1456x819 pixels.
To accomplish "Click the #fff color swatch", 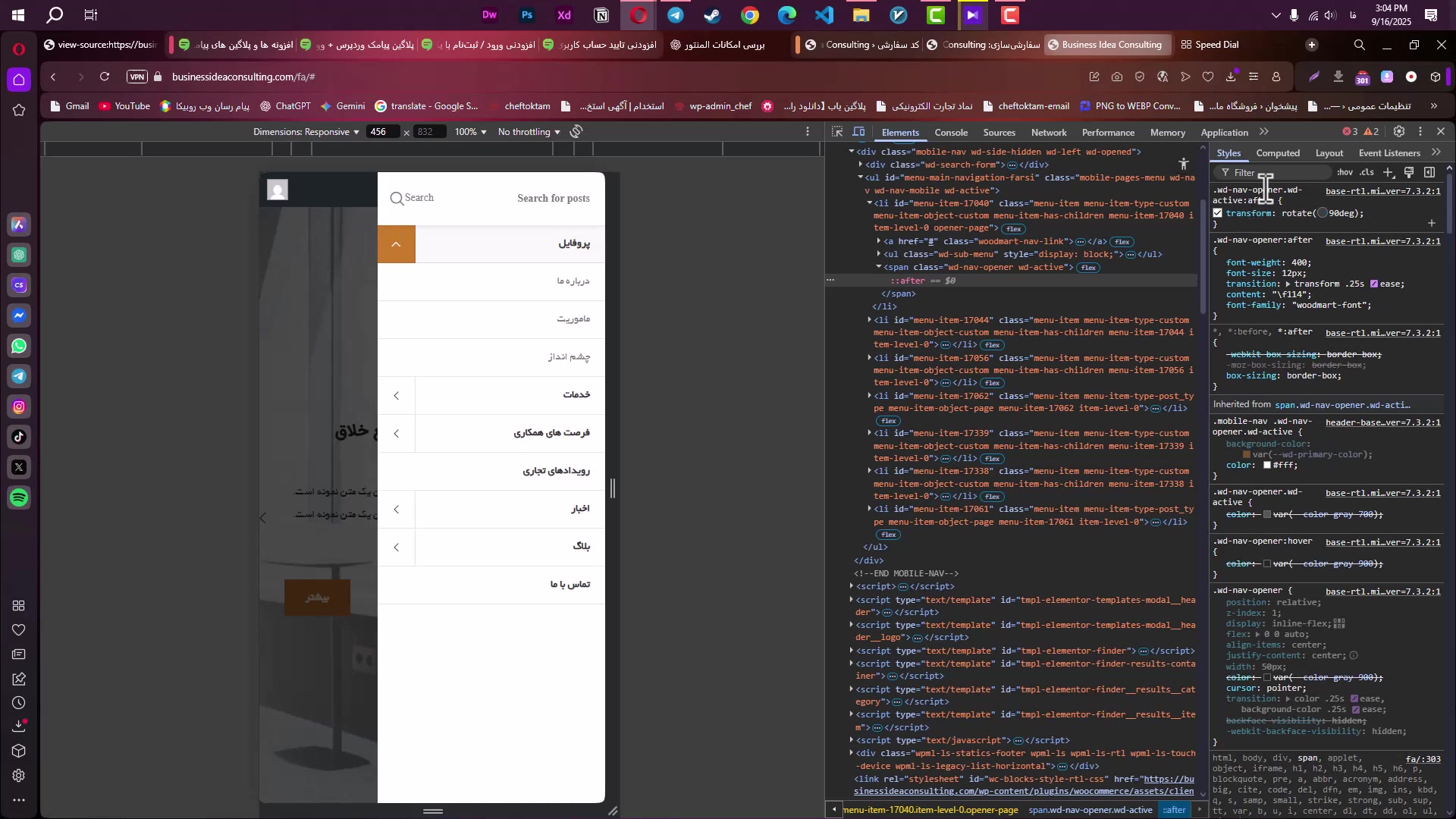I will (x=1266, y=466).
